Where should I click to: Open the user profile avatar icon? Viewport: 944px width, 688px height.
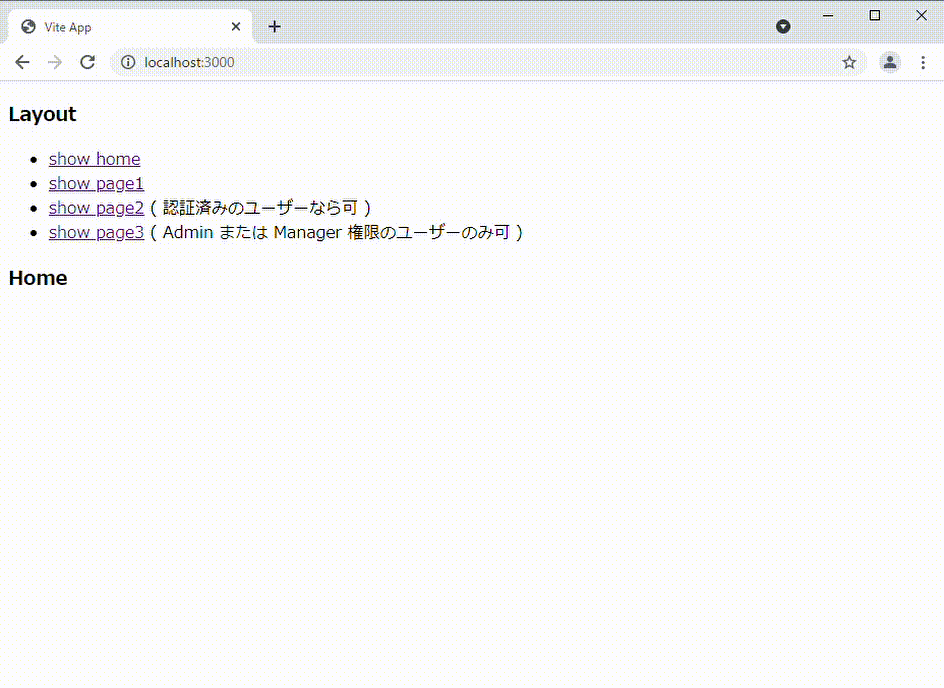[890, 62]
